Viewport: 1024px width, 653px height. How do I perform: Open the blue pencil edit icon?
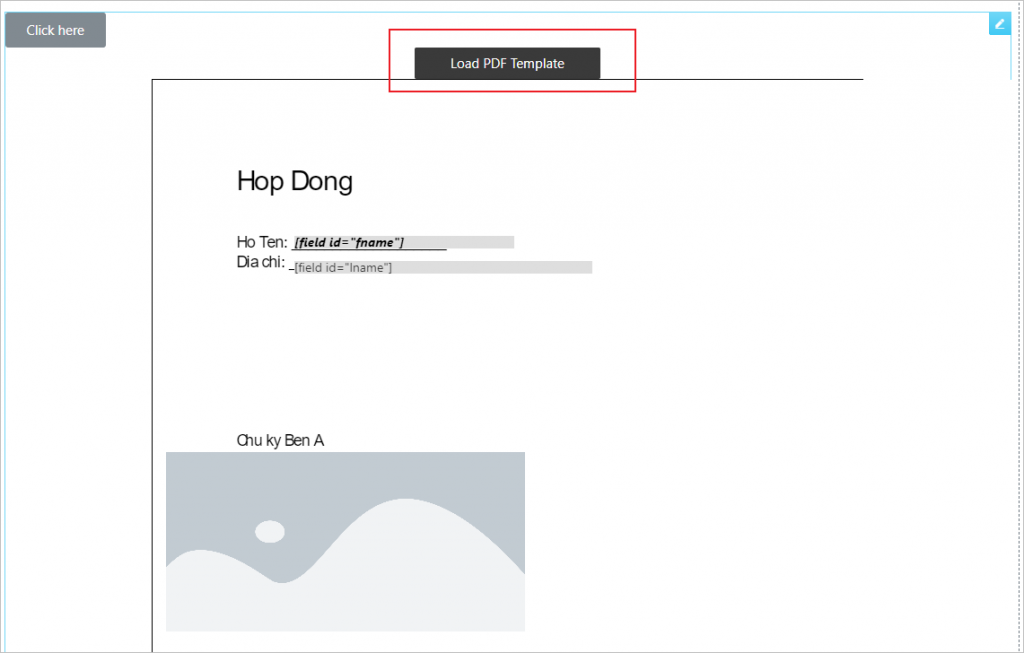click(x=999, y=24)
